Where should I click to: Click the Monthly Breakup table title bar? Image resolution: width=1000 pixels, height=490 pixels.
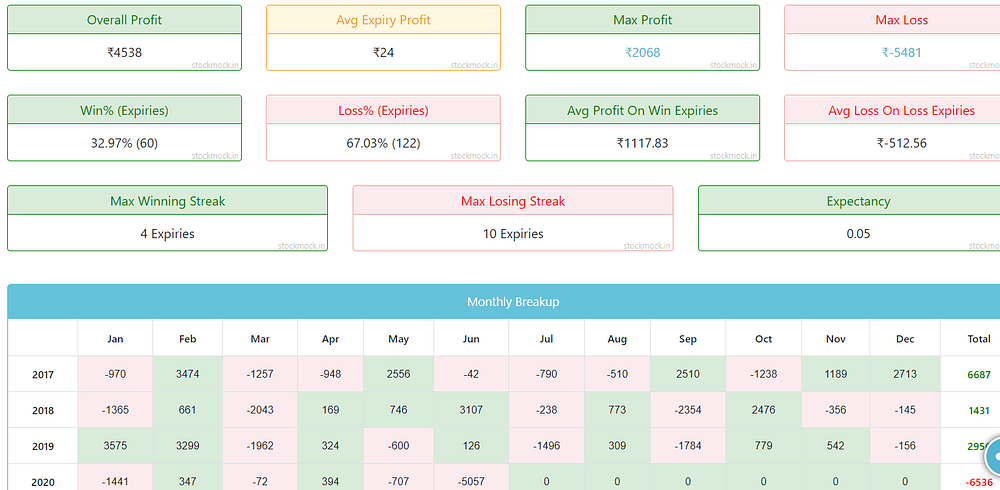[x=504, y=302]
